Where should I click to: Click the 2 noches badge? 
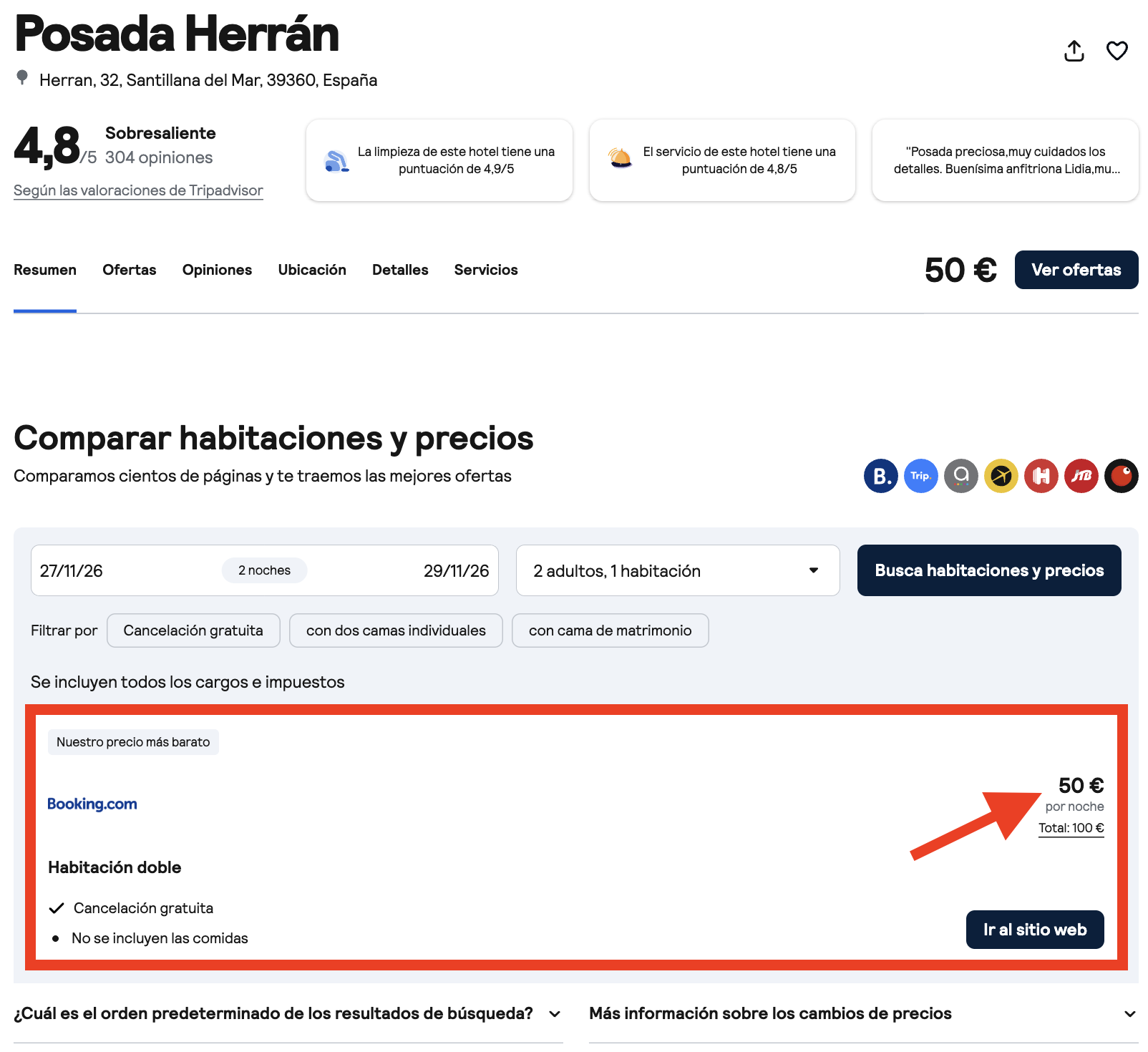click(265, 570)
